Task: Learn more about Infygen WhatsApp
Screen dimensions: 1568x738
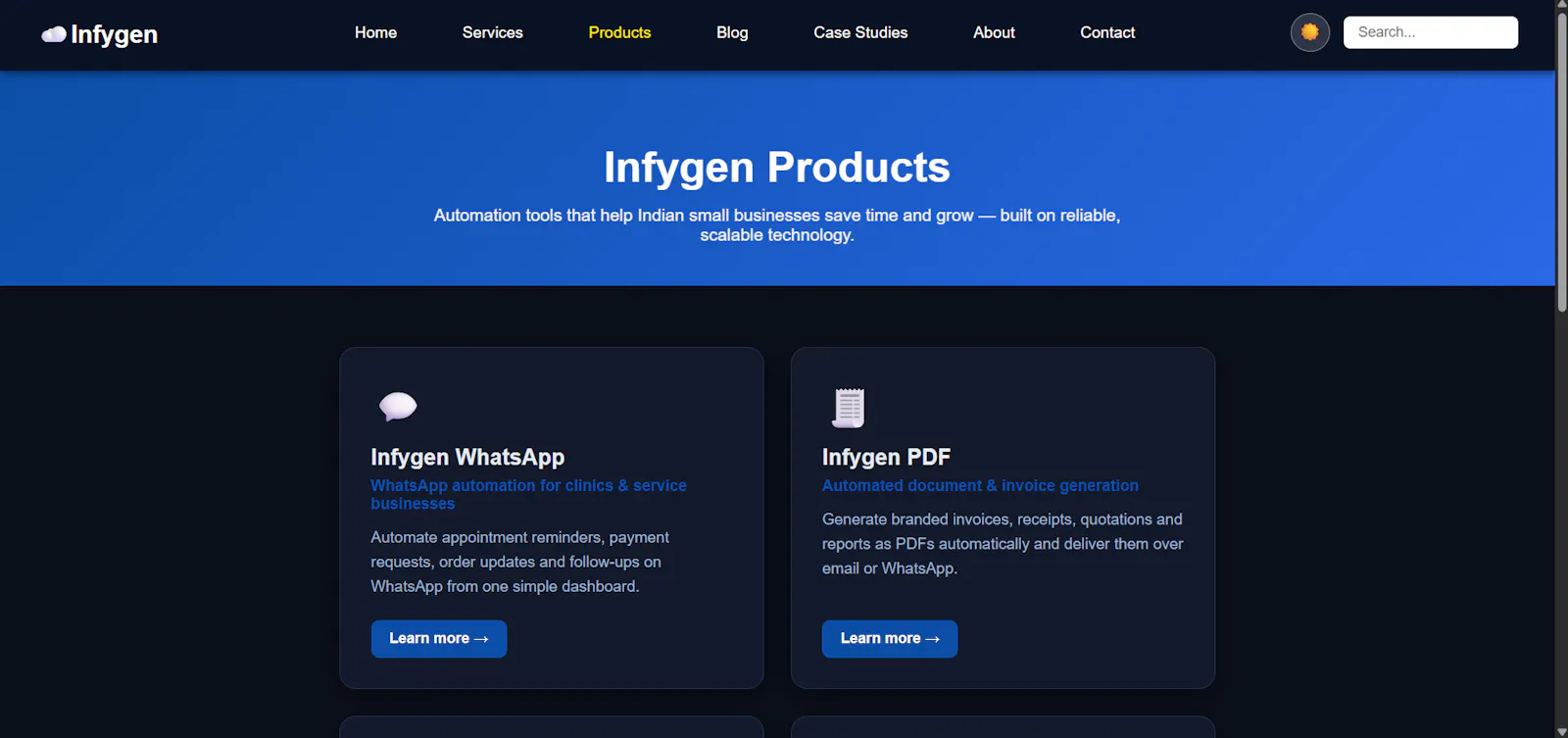Action: (x=439, y=638)
